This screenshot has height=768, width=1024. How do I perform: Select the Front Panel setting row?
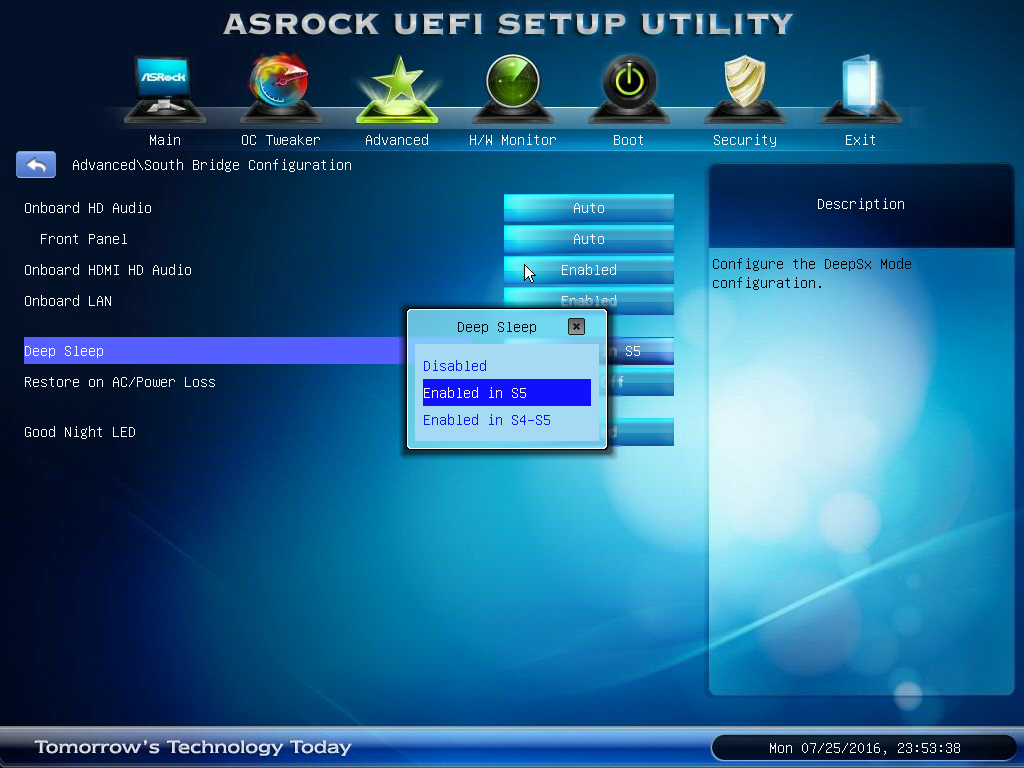tap(84, 239)
